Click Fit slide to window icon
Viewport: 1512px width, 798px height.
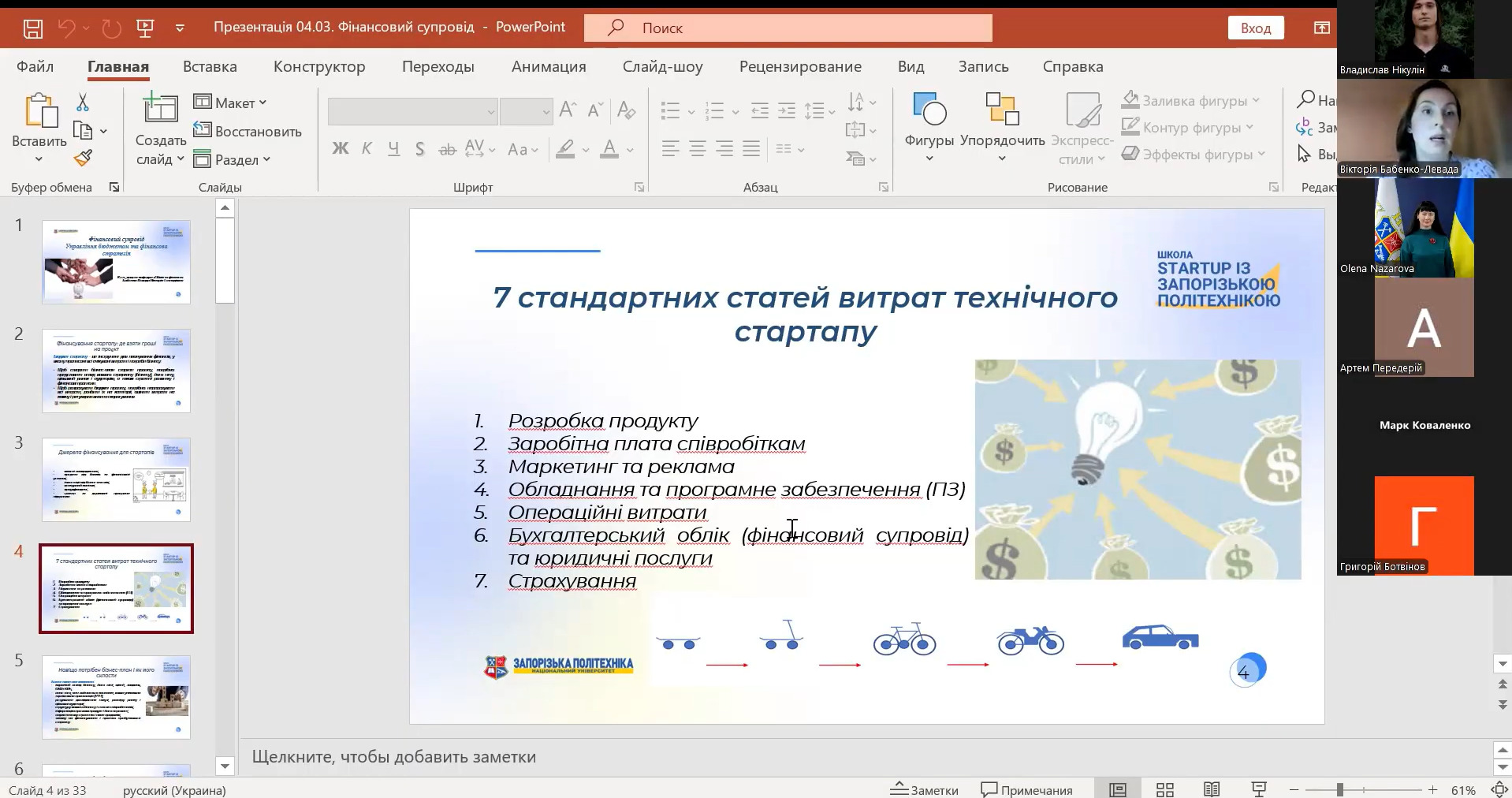(1499, 789)
